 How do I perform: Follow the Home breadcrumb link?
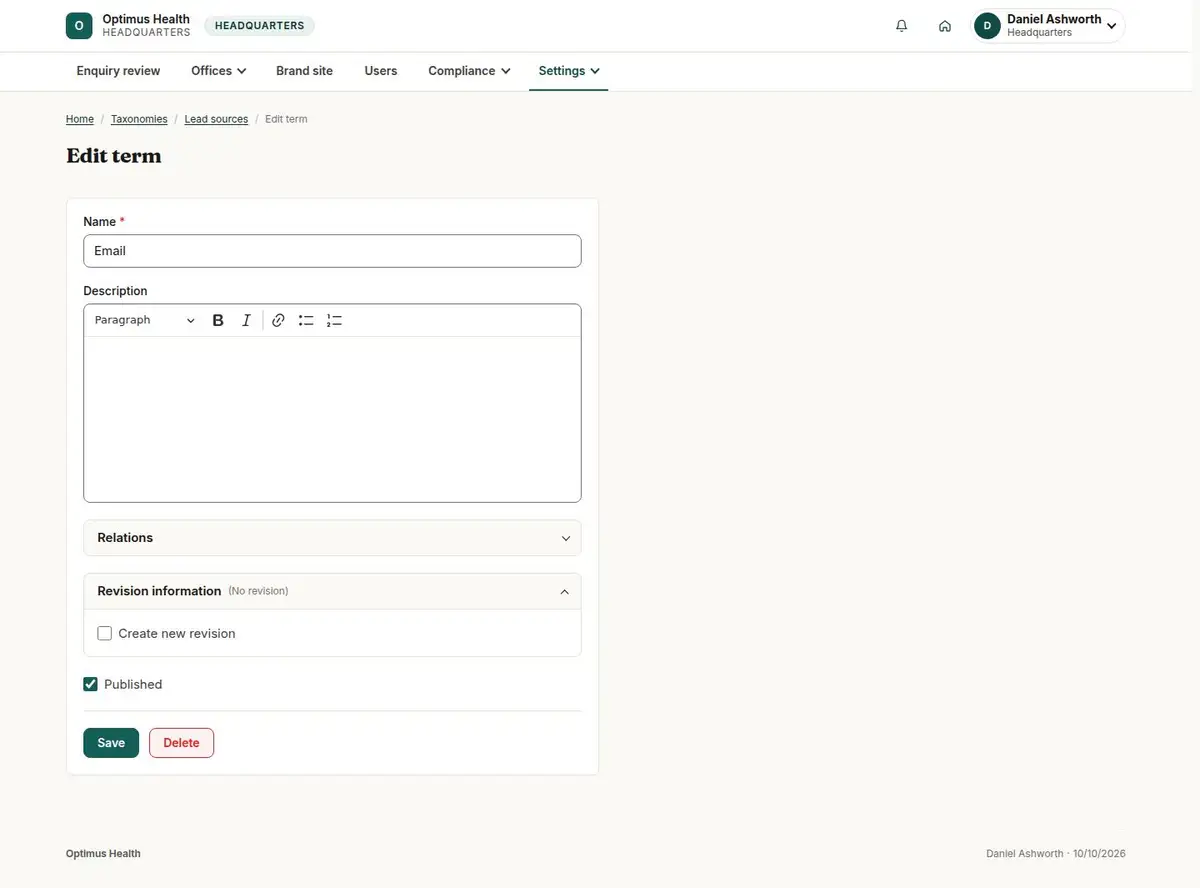pos(80,119)
